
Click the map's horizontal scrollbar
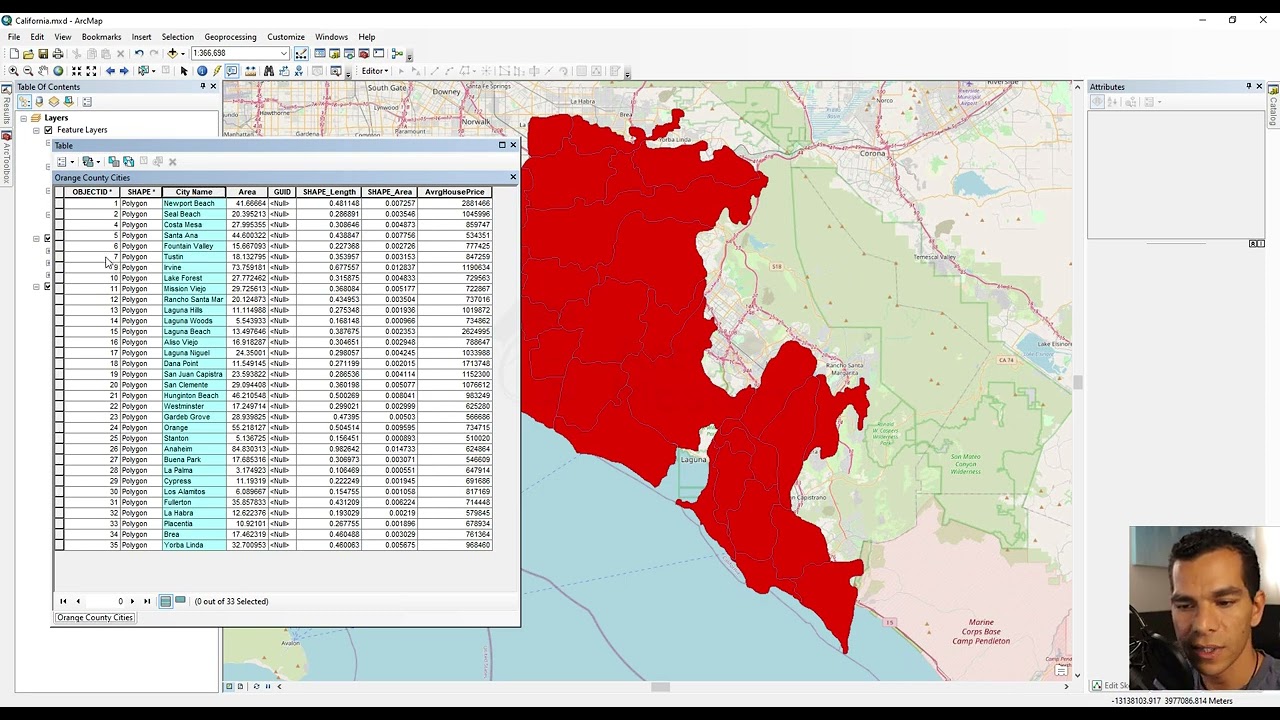660,686
